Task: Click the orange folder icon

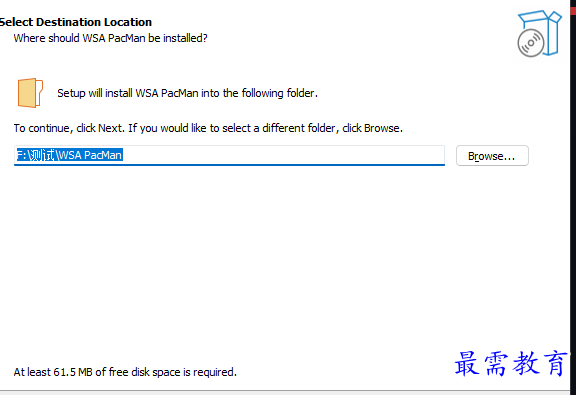Action: click(30, 93)
